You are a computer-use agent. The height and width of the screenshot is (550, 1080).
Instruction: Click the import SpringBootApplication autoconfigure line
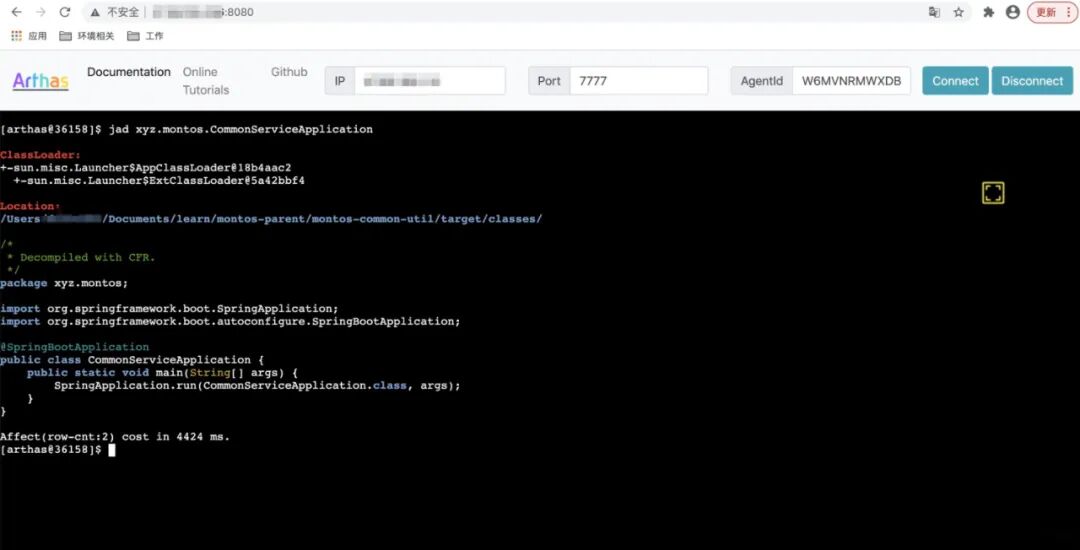[230, 321]
